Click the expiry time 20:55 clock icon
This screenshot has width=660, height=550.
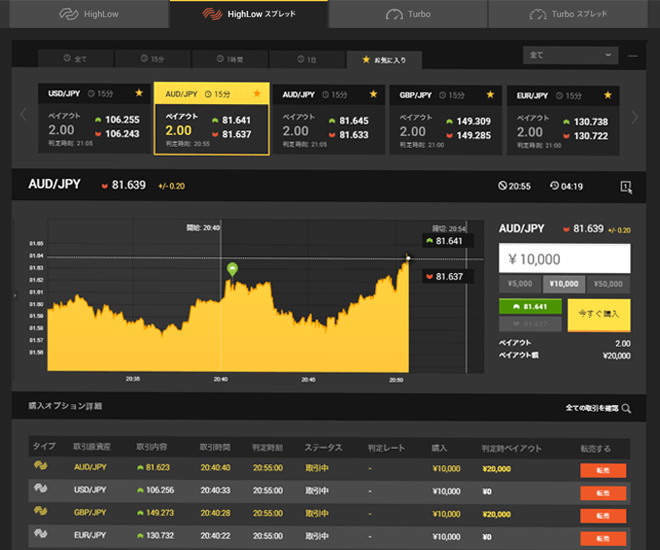502,186
